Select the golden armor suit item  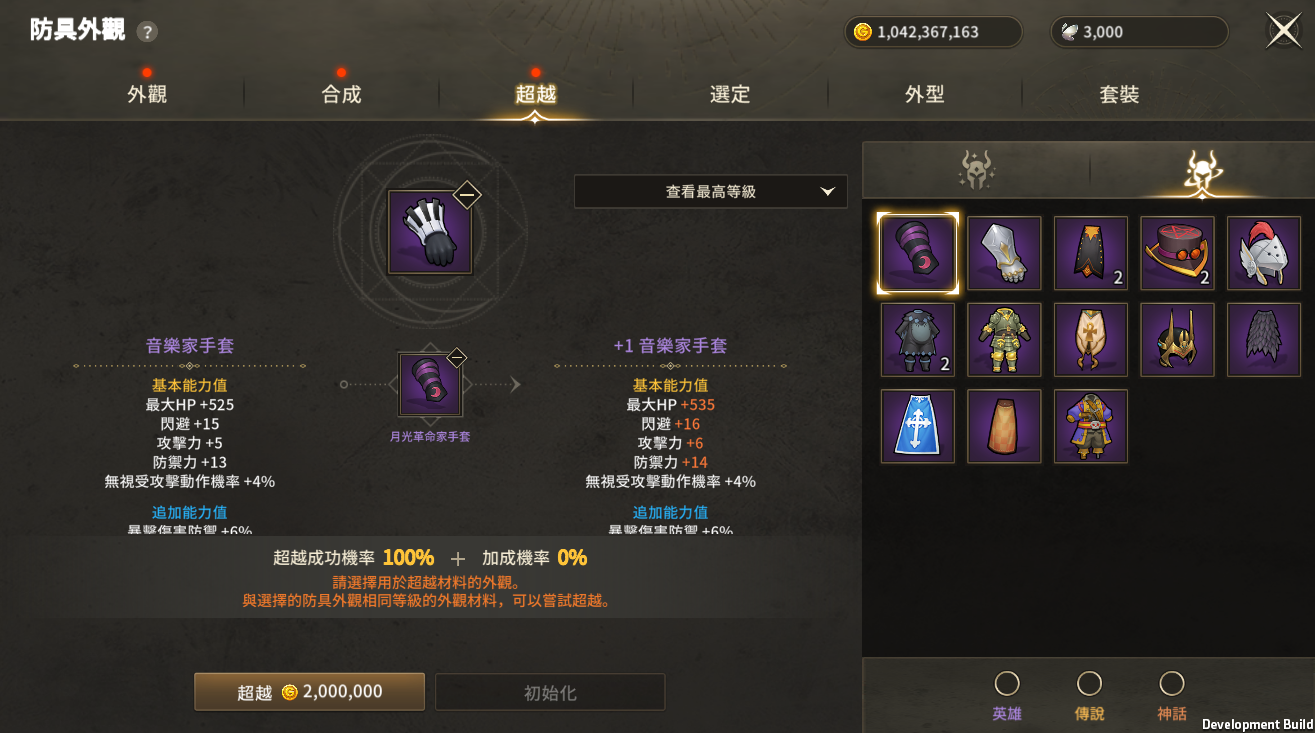point(1004,340)
